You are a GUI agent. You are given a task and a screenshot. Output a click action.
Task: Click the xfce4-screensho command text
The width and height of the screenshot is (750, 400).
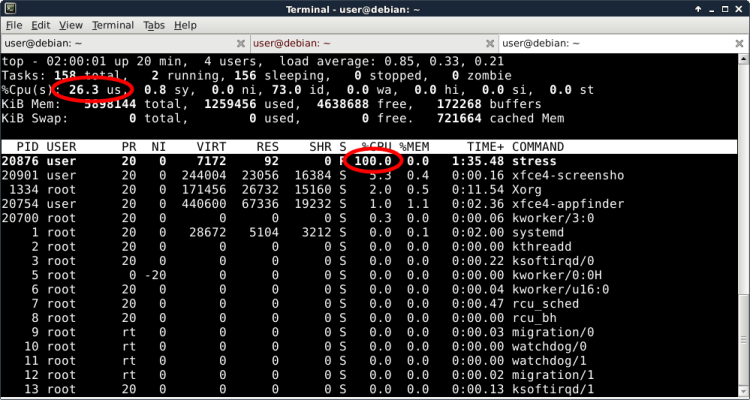tap(568, 176)
